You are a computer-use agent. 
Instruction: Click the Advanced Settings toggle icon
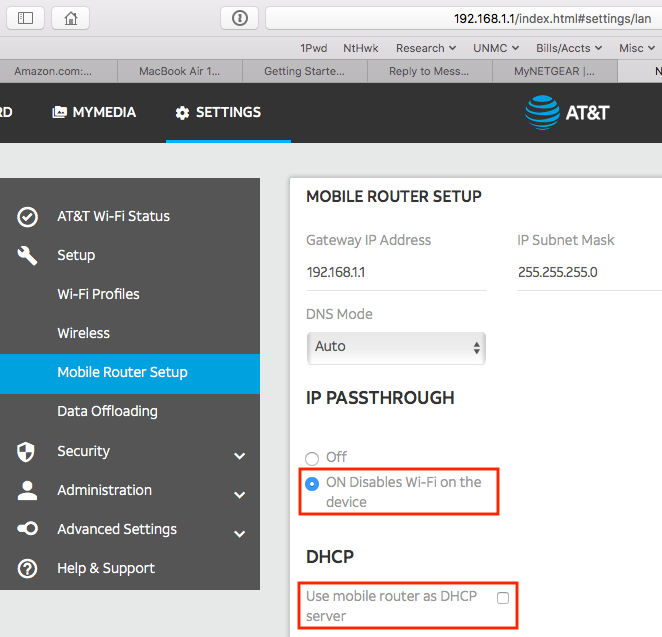(x=28, y=529)
